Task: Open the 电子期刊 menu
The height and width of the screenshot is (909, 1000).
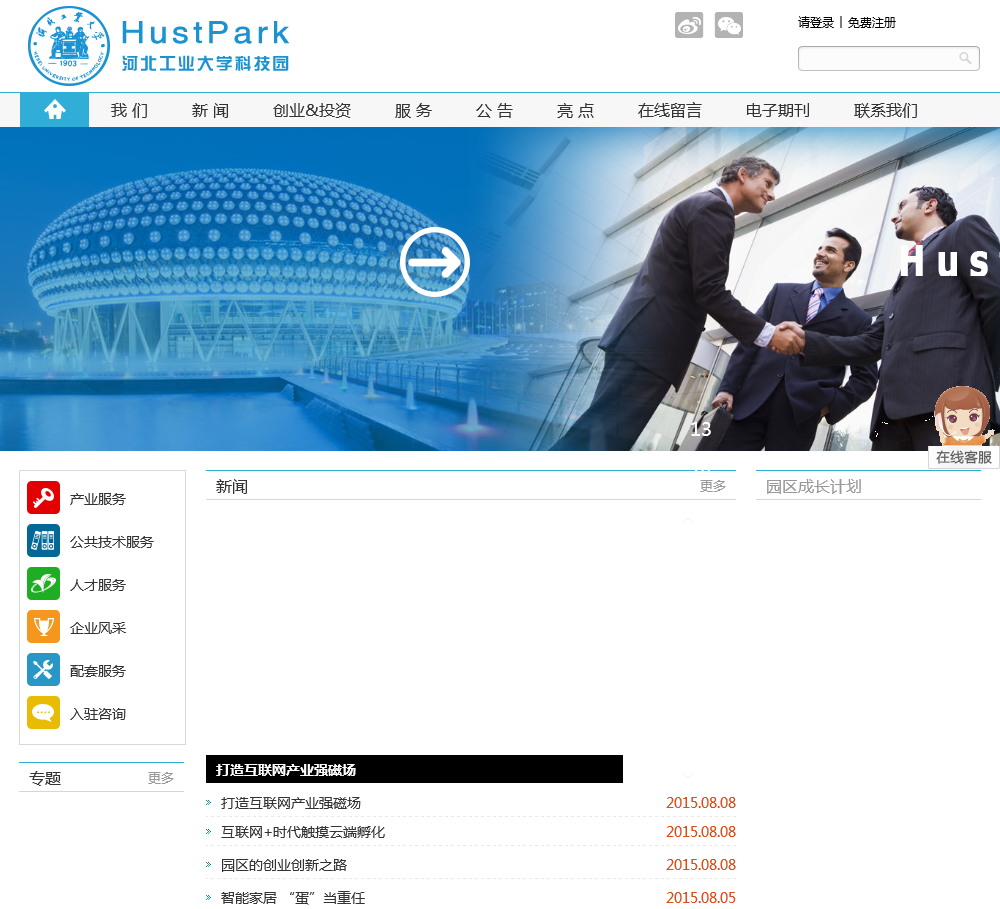Action: point(777,110)
